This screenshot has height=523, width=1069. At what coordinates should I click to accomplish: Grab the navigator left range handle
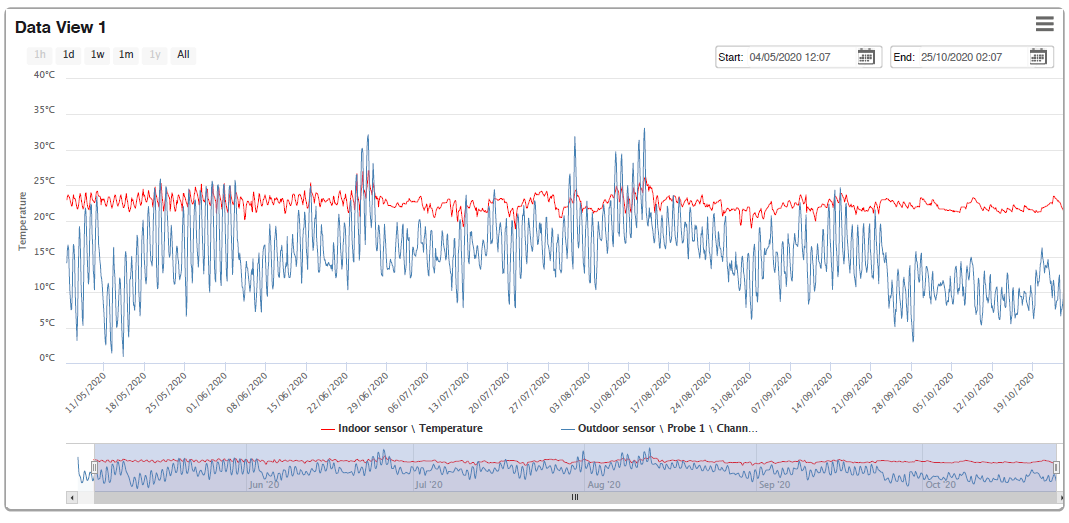[94, 467]
